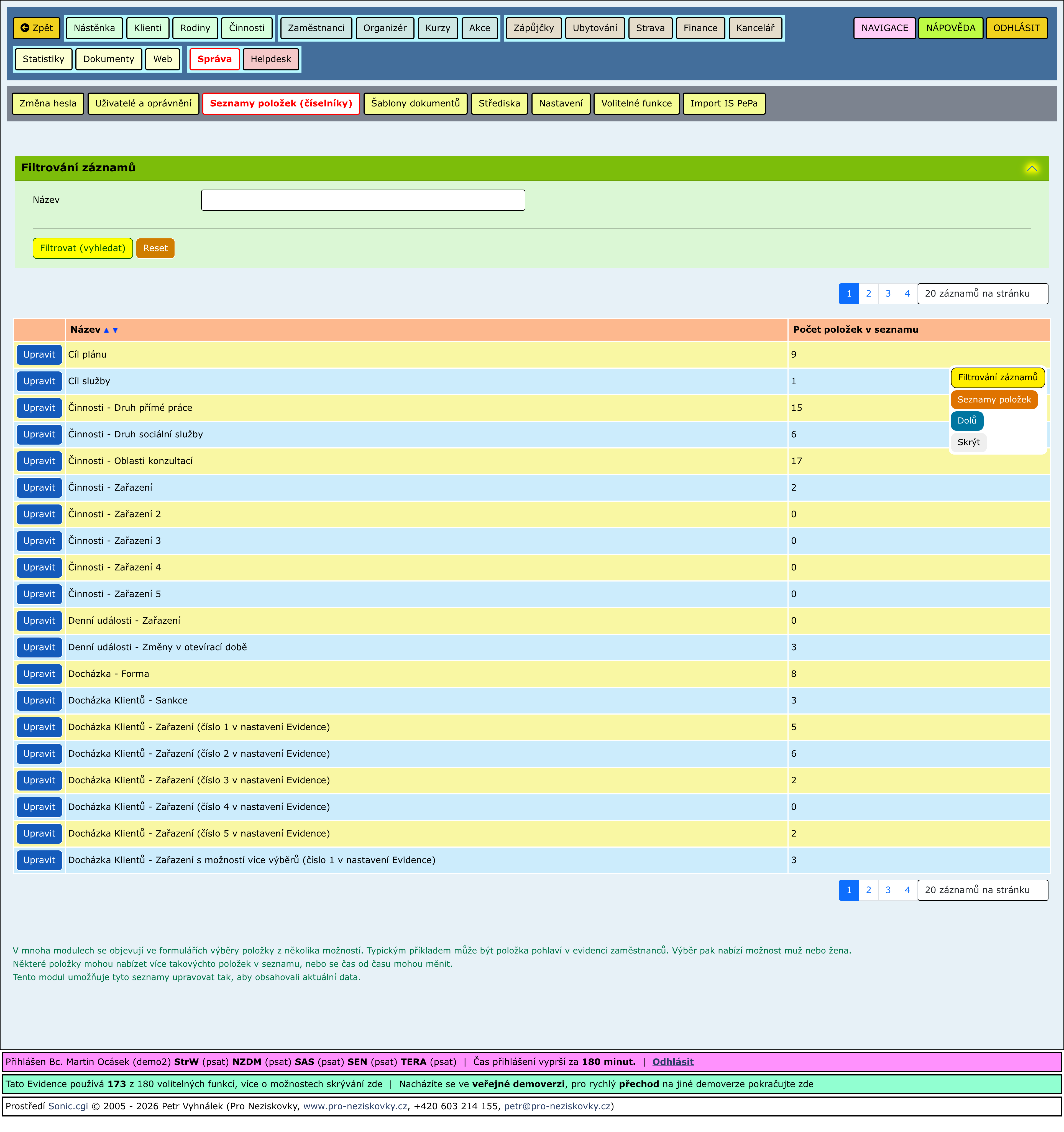Go to page 4 in bottom pagination
This screenshot has width=1064, height=1132.
[x=907, y=890]
